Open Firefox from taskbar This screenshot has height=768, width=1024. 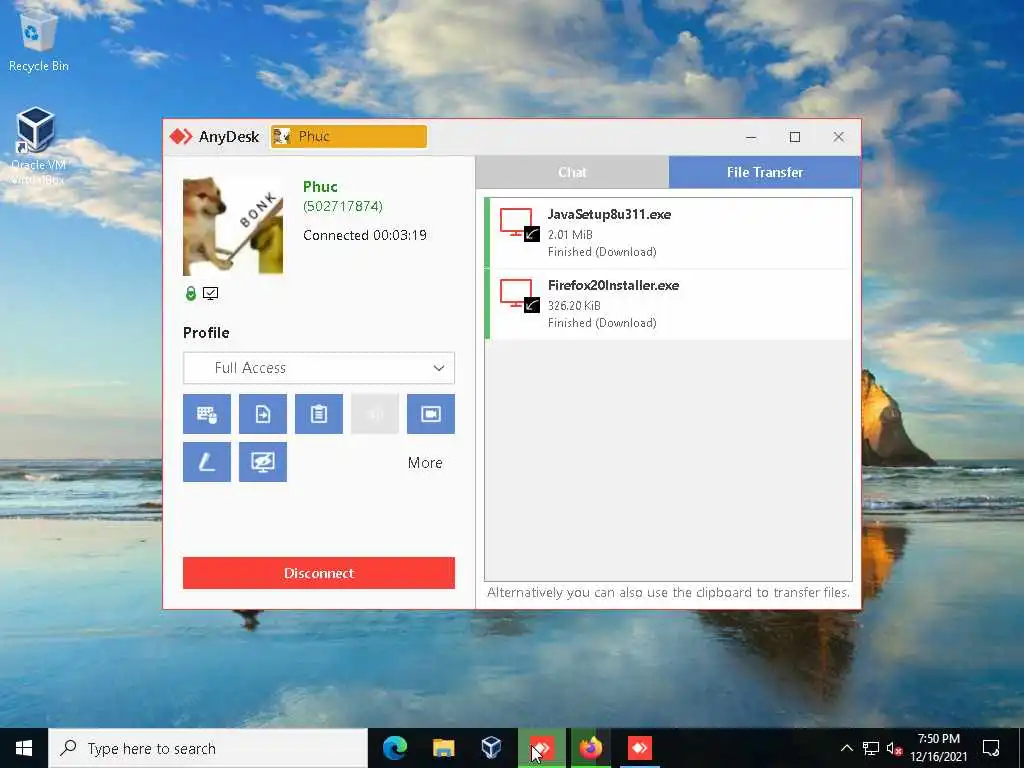pos(591,748)
